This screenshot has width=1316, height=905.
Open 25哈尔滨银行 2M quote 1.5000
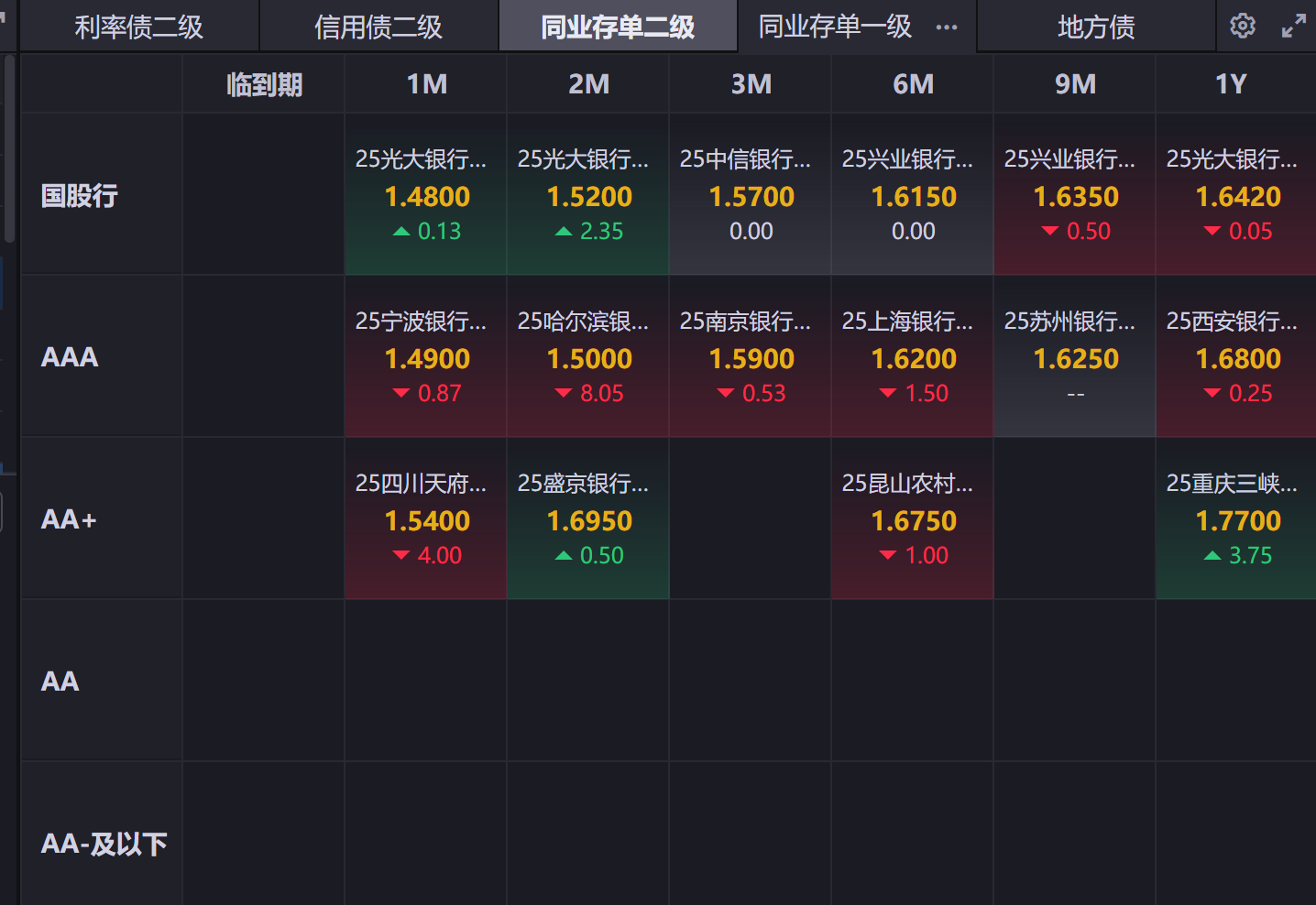click(x=588, y=358)
